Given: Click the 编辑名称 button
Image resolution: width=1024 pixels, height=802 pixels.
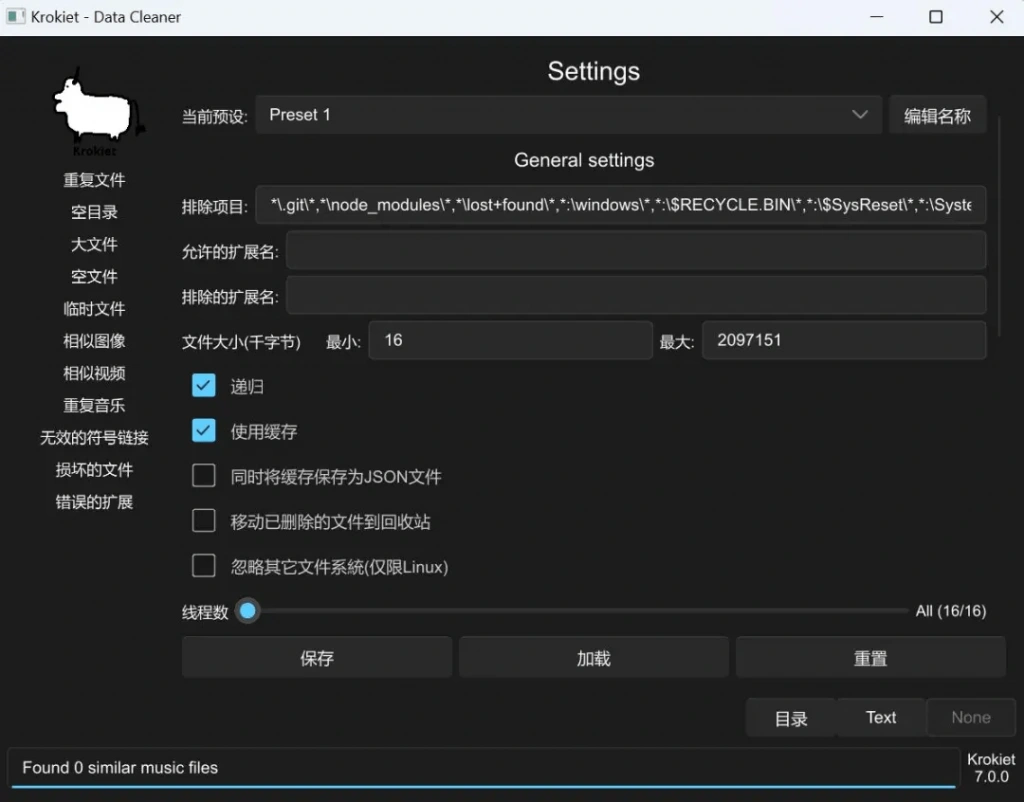Looking at the screenshot, I should coord(937,115).
